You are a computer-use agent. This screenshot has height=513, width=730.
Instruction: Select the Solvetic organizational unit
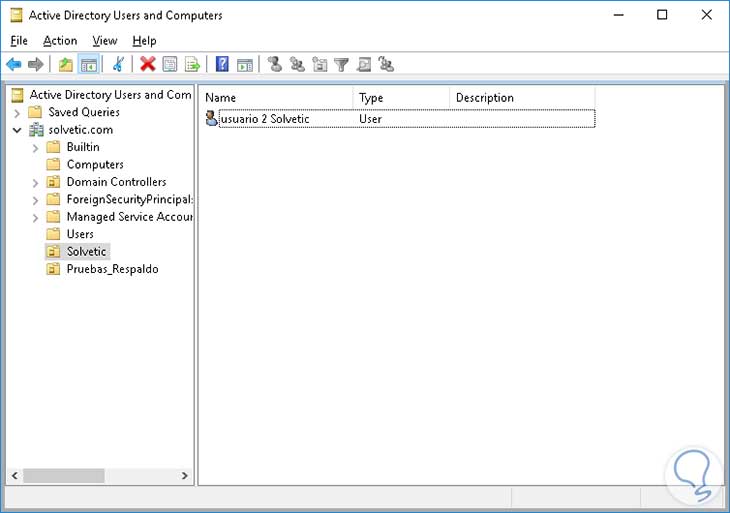87,251
